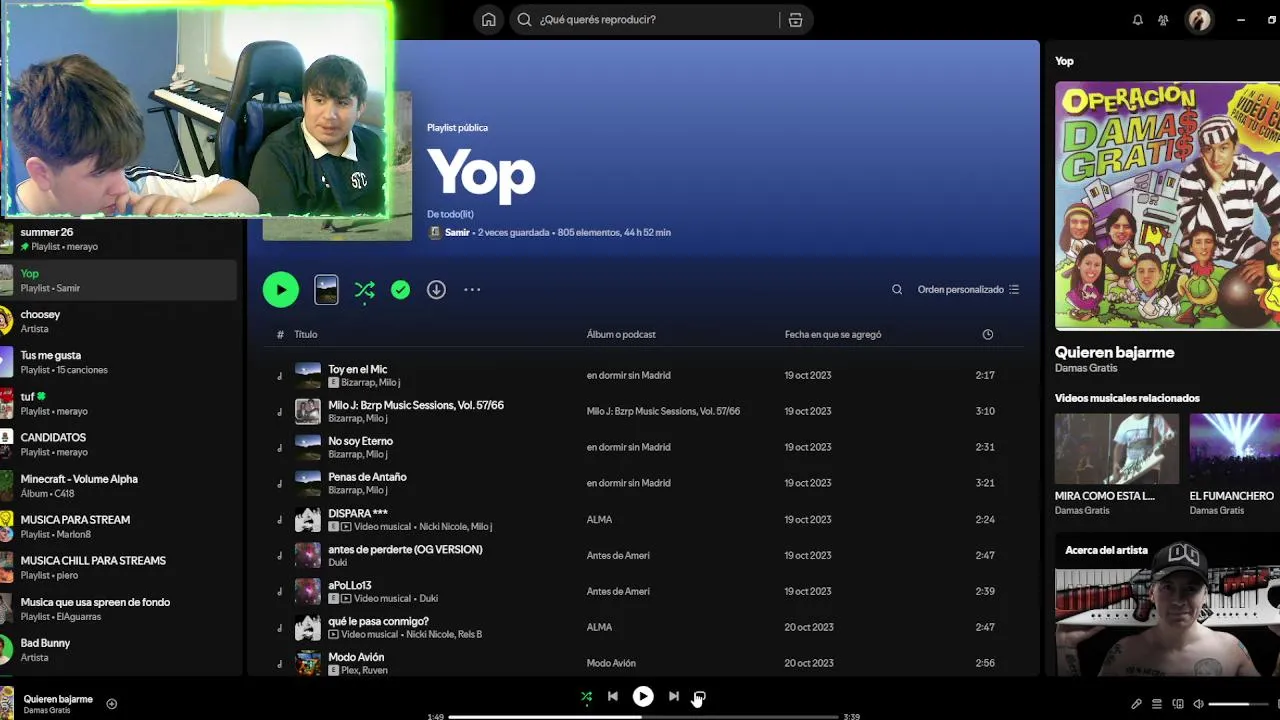Open 'tuf' playlist in sidebar
This screenshot has height=720, width=1280.
120,403
